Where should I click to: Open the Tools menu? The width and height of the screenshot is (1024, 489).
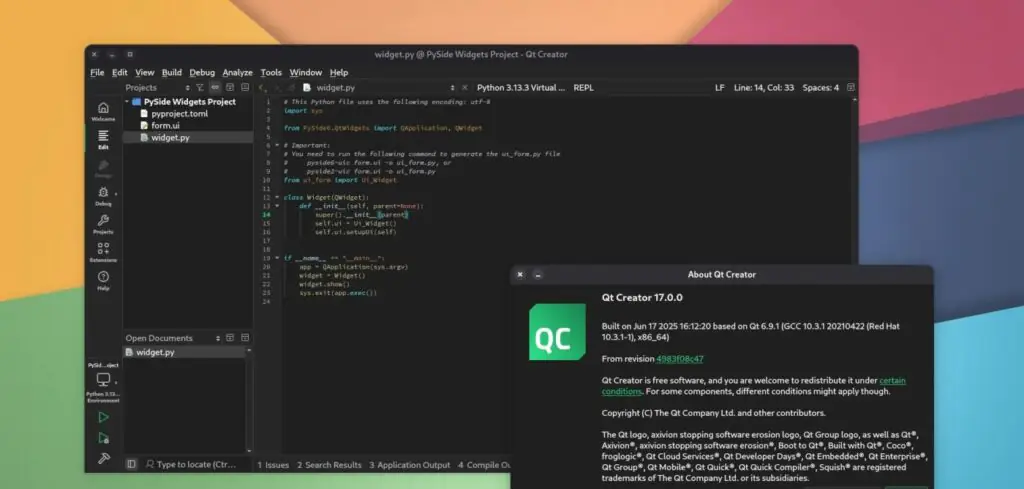(x=271, y=72)
